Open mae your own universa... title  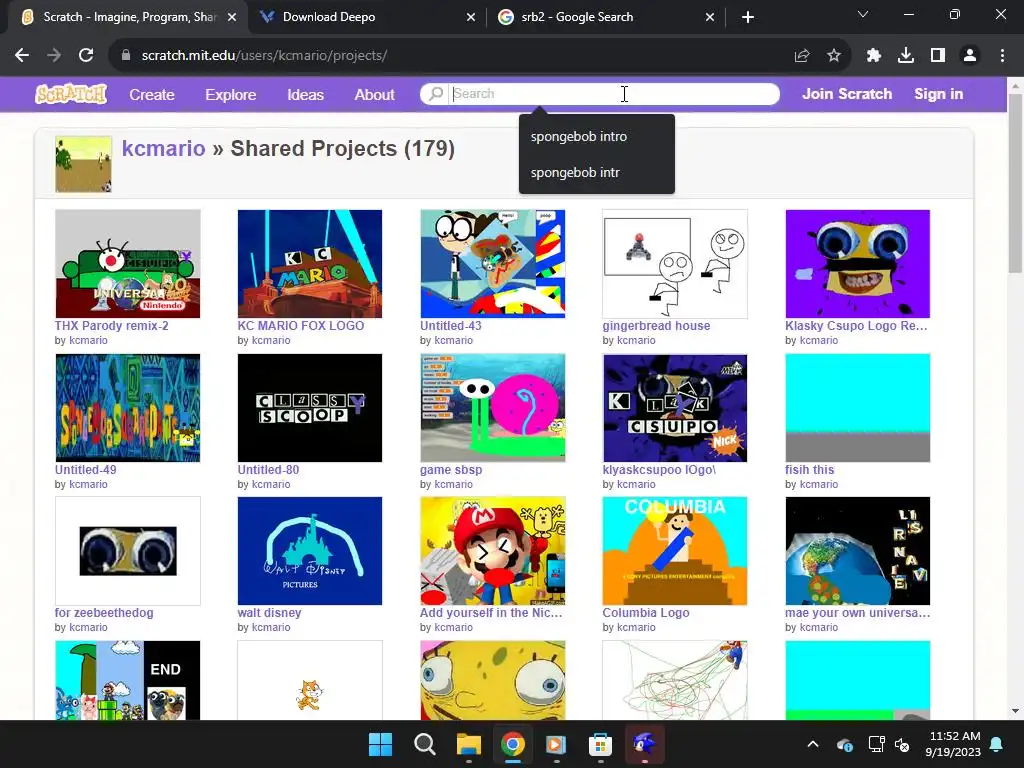pos(857,613)
